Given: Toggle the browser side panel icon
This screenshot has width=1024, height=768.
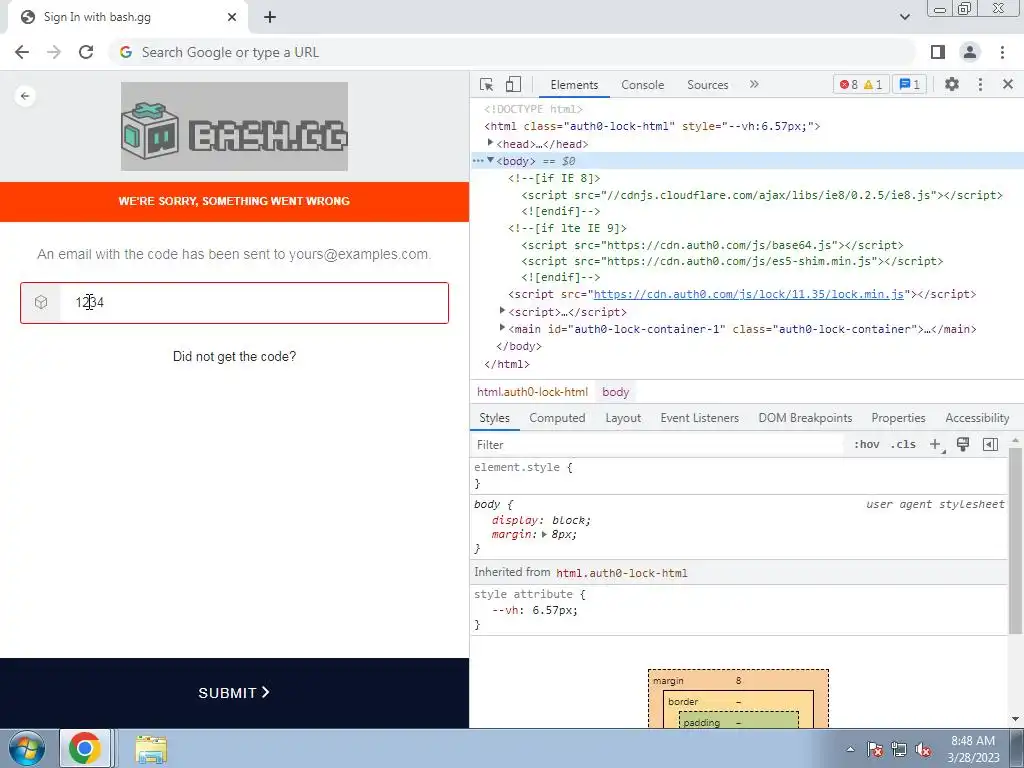Looking at the screenshot, I should [x=938, y=52].
